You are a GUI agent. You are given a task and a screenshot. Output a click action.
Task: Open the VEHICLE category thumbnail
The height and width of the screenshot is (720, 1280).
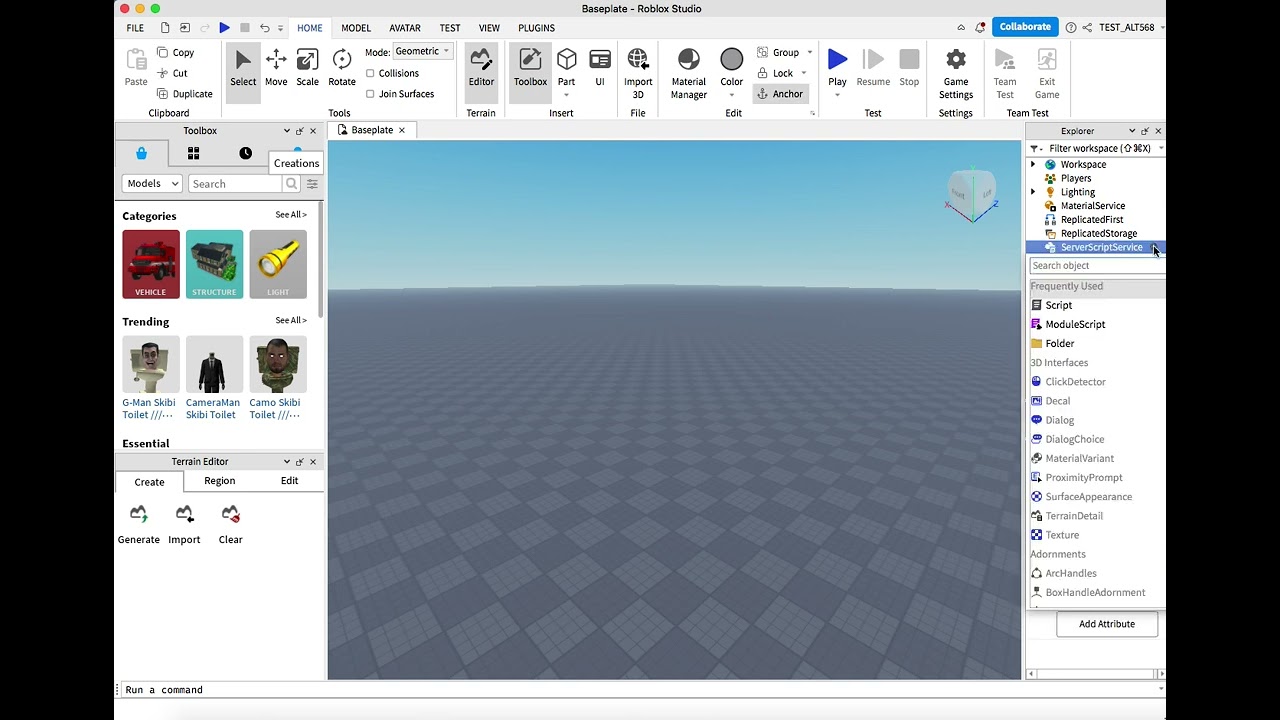151,264
